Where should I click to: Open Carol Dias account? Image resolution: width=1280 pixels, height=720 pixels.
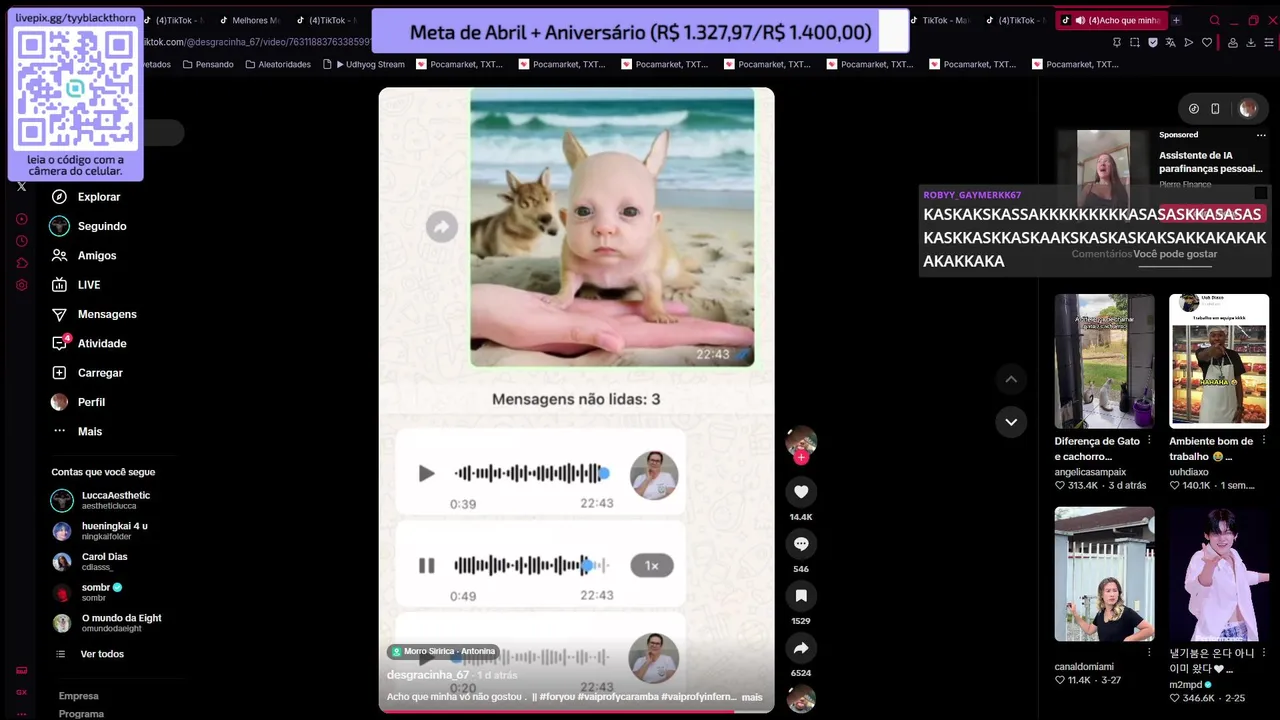click(90, 561)
